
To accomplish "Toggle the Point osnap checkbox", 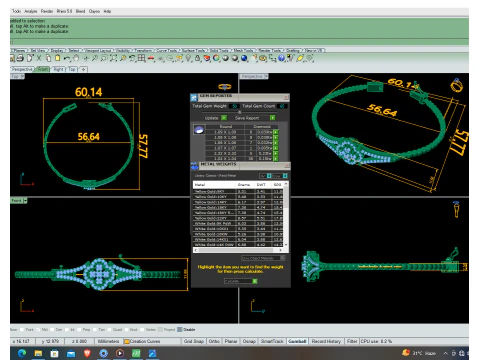I will pos(22,330).
